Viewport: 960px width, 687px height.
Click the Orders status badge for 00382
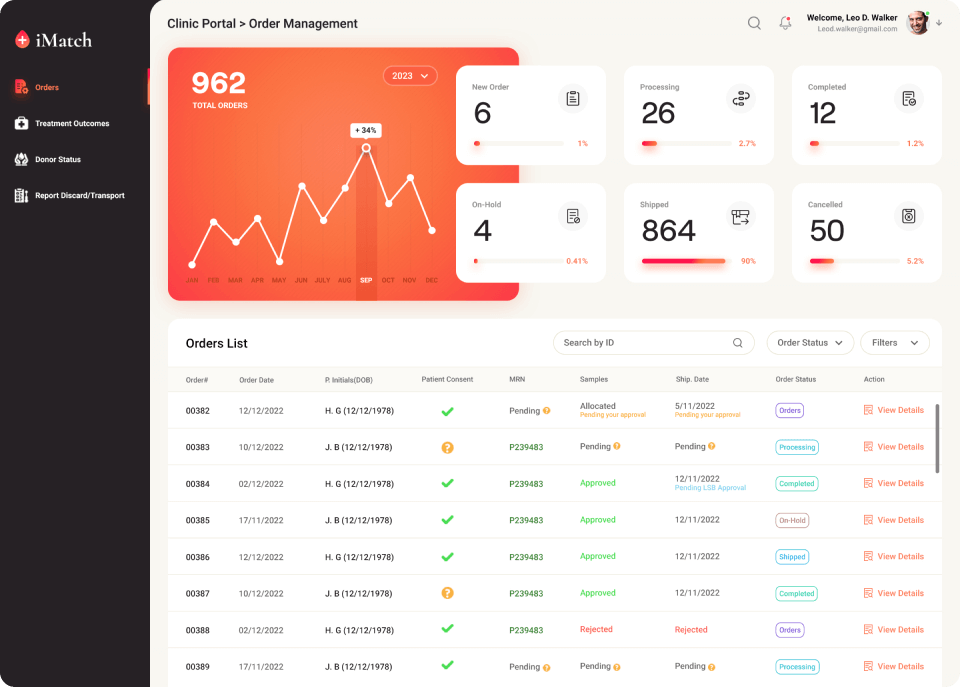[790, 410]
